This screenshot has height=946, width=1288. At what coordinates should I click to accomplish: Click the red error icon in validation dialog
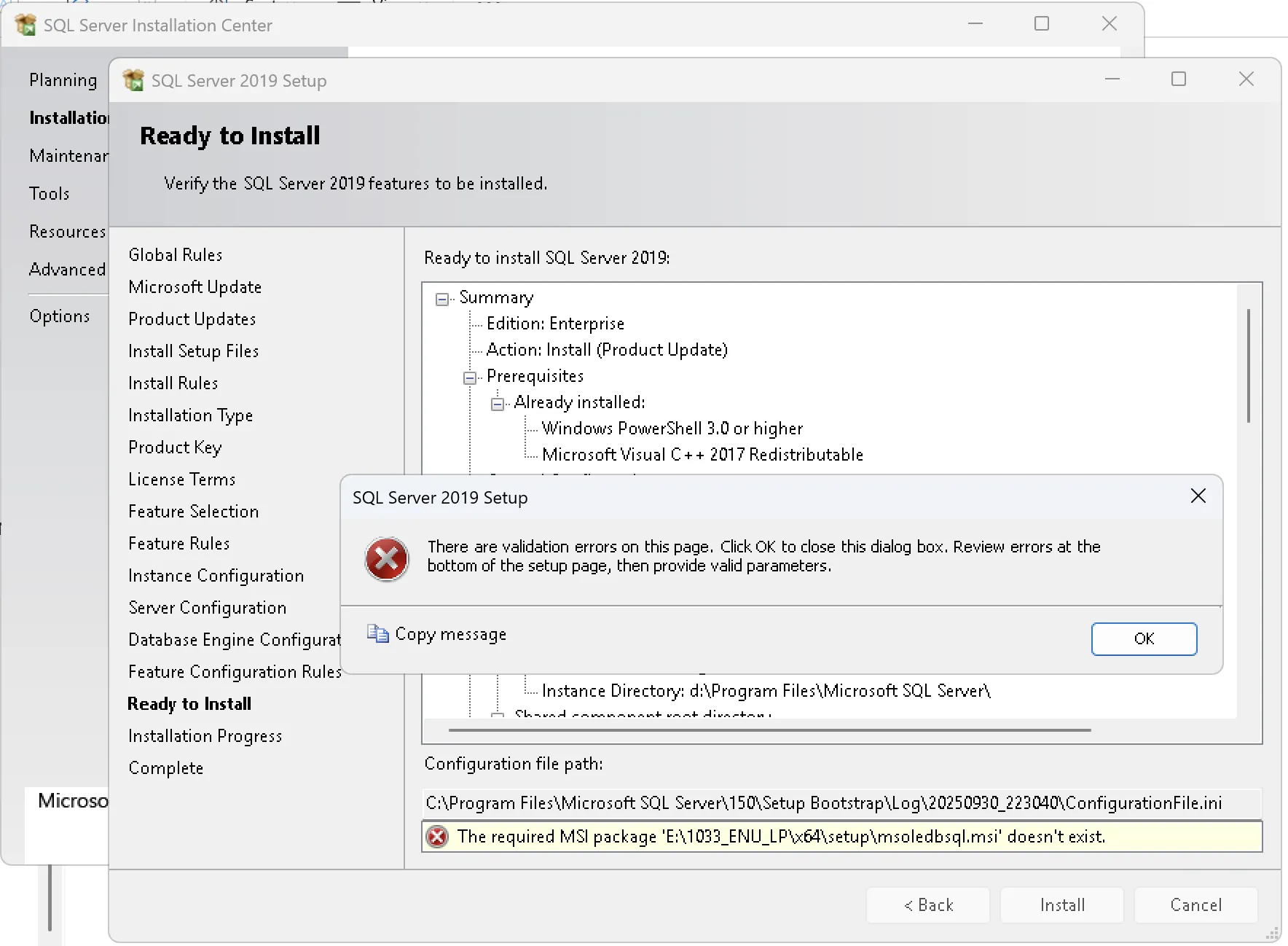point(387,560)
